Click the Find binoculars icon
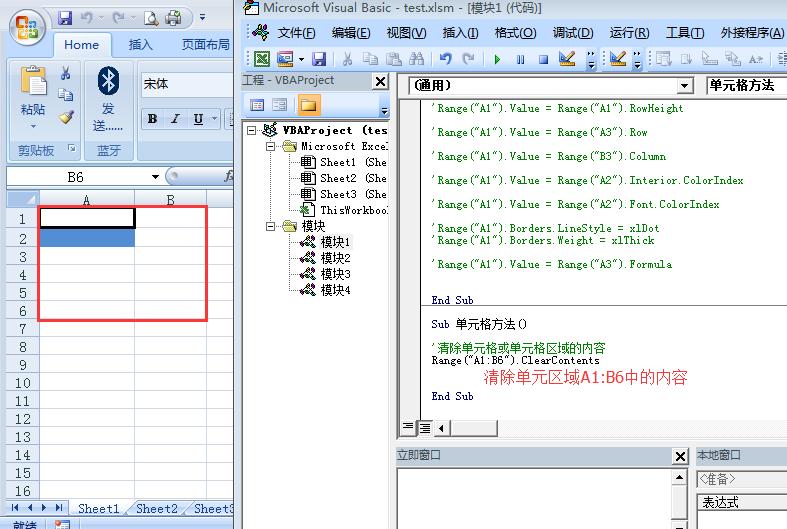 click(417, 59)
